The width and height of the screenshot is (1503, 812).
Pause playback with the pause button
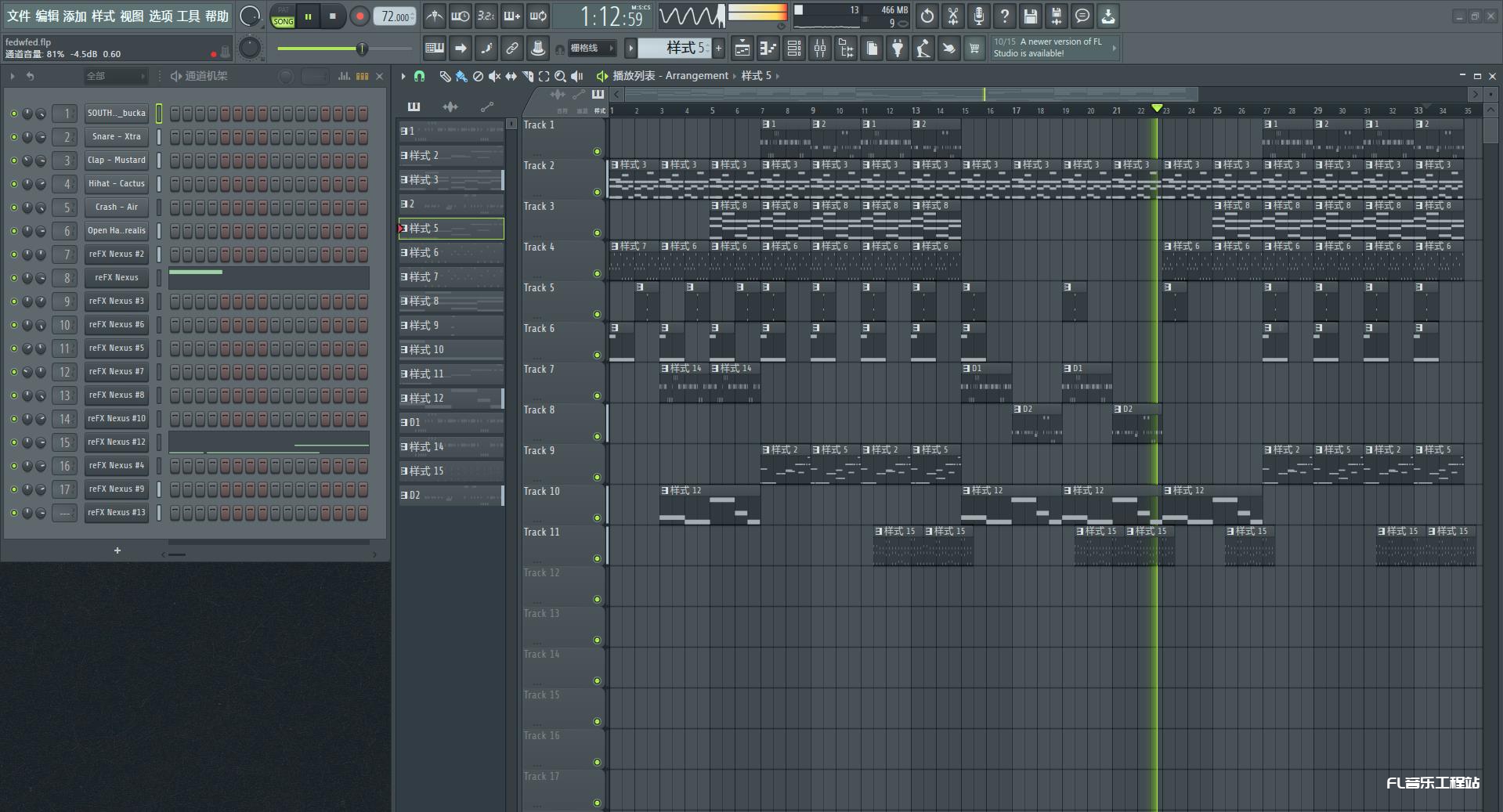click(x=309, y=16)
